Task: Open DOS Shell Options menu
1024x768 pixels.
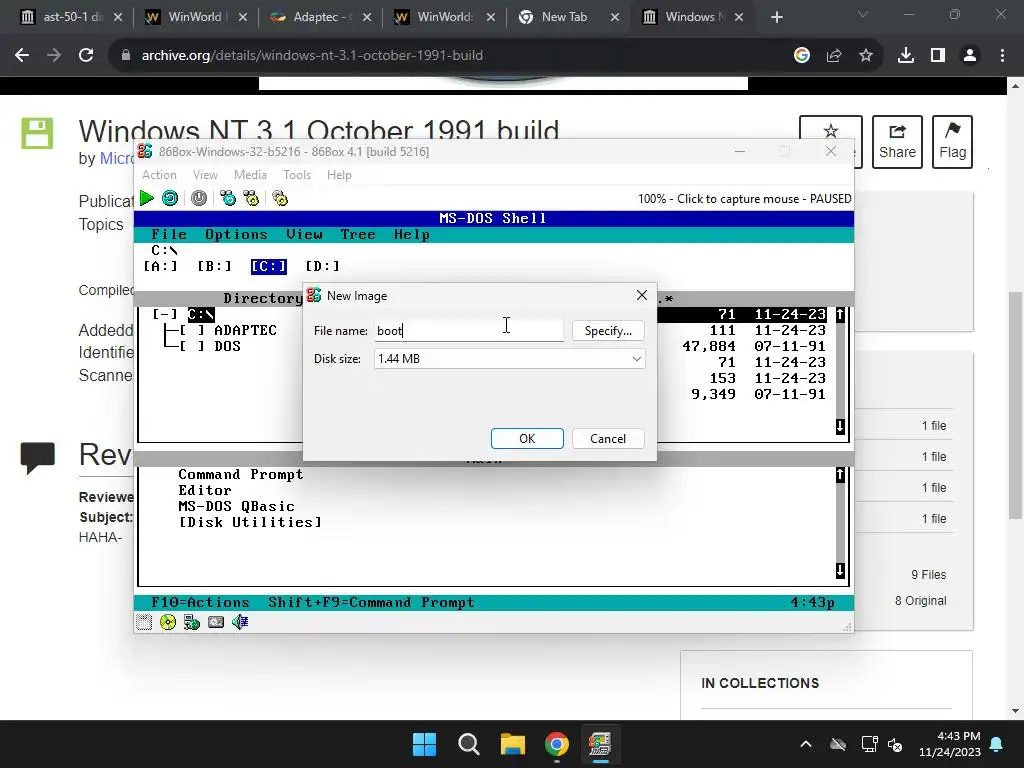Action: coord(236,234)
